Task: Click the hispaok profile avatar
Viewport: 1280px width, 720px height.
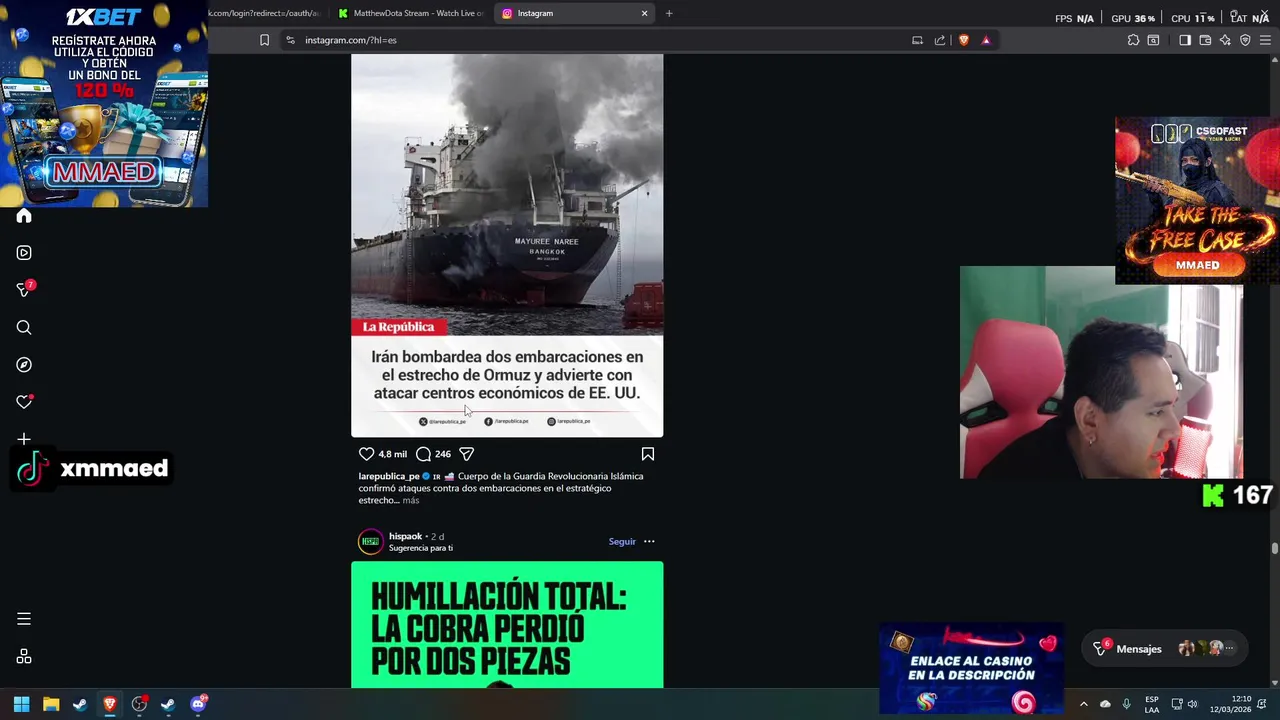Action: (x=371, y=542)
